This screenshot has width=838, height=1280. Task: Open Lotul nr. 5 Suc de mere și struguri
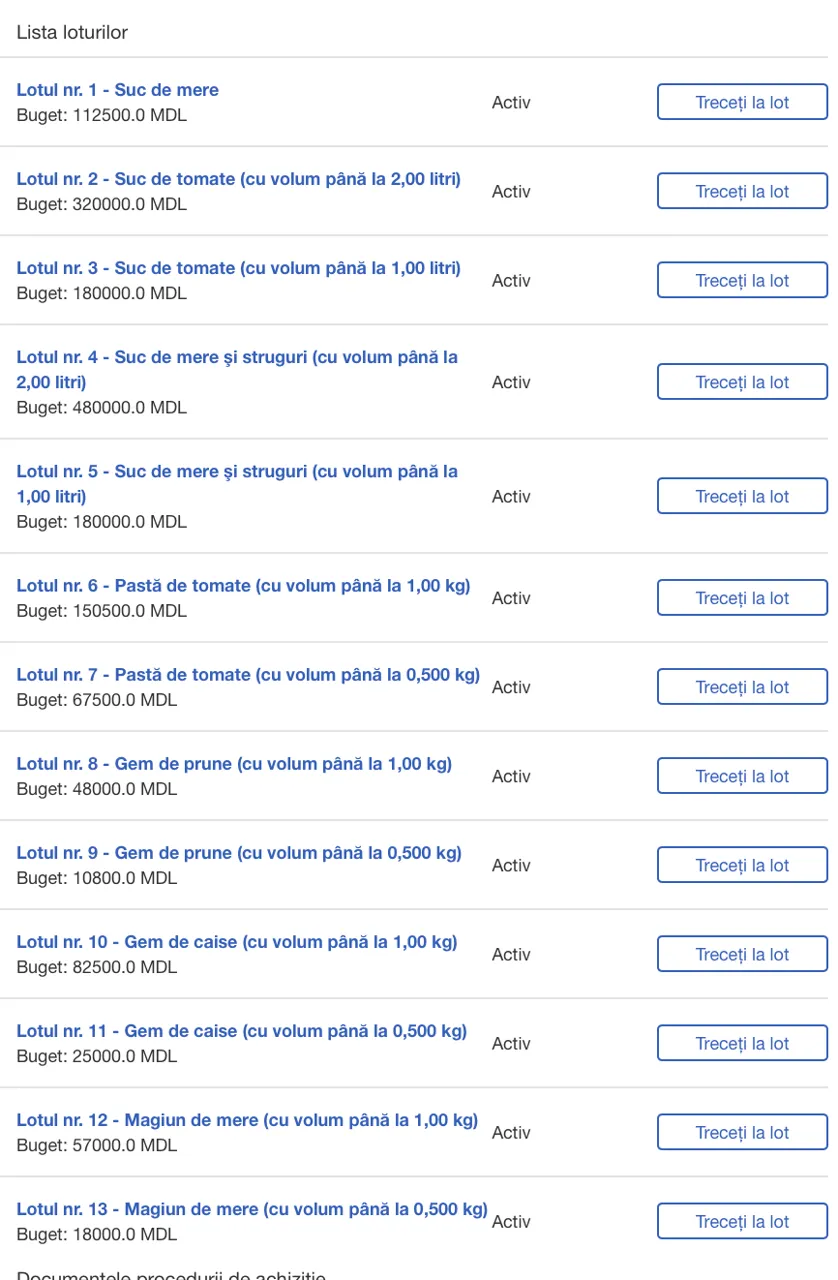[x=237, y=472]
